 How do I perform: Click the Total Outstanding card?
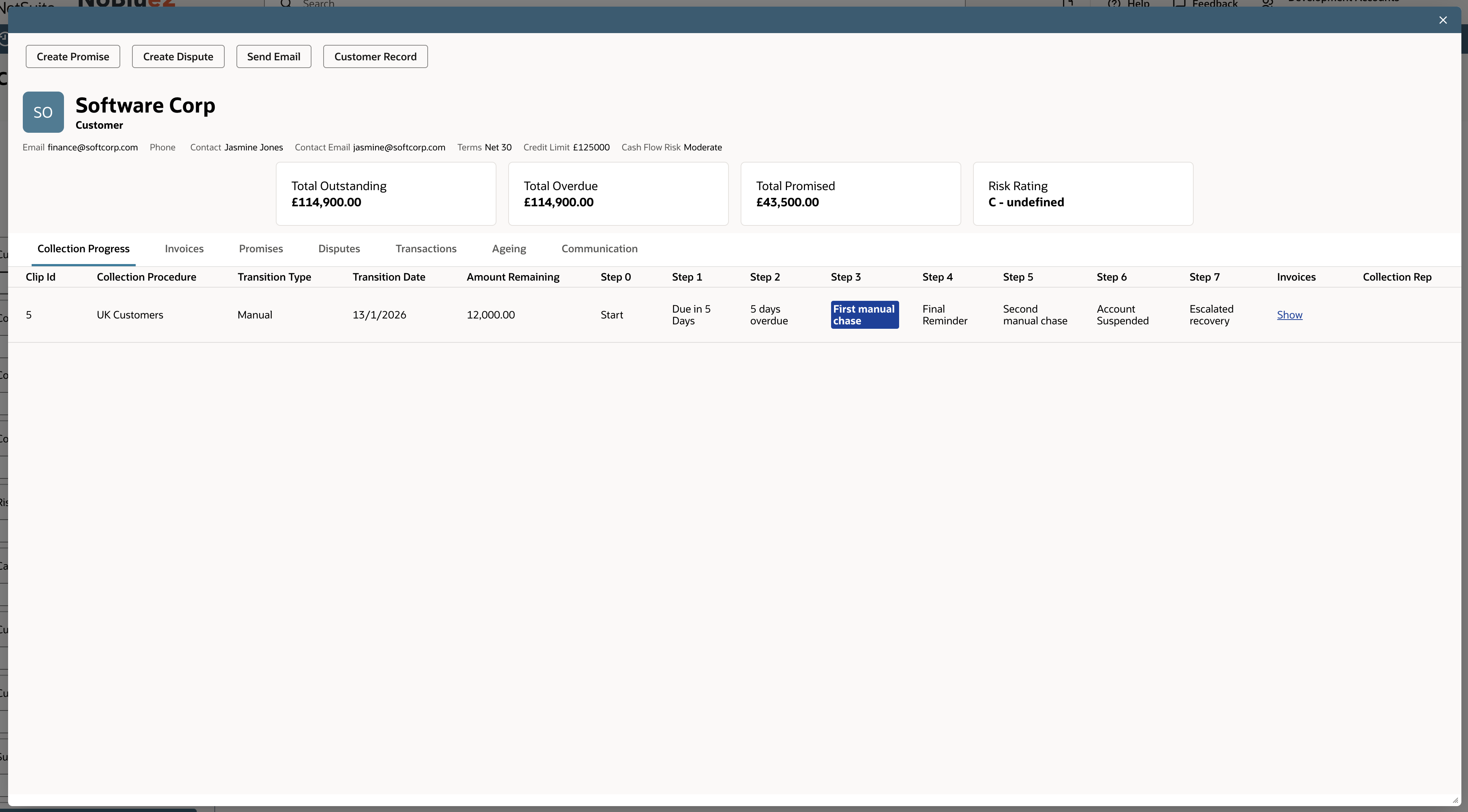tap(386, 194)
